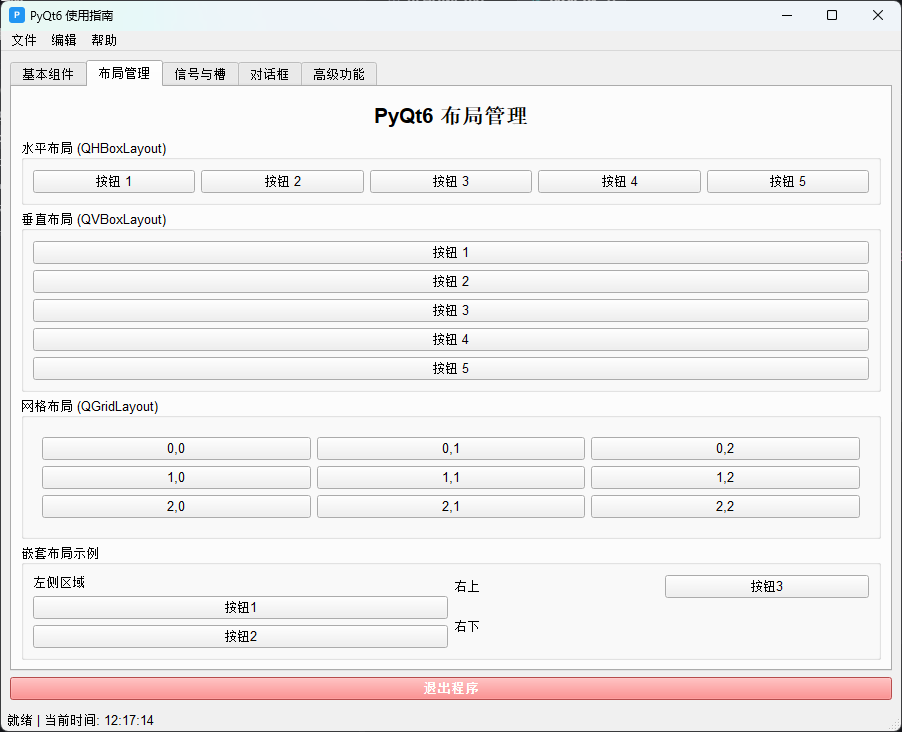
Task: Click 按钮 4 in the horizontal layout
Action: tap(619, 181)
